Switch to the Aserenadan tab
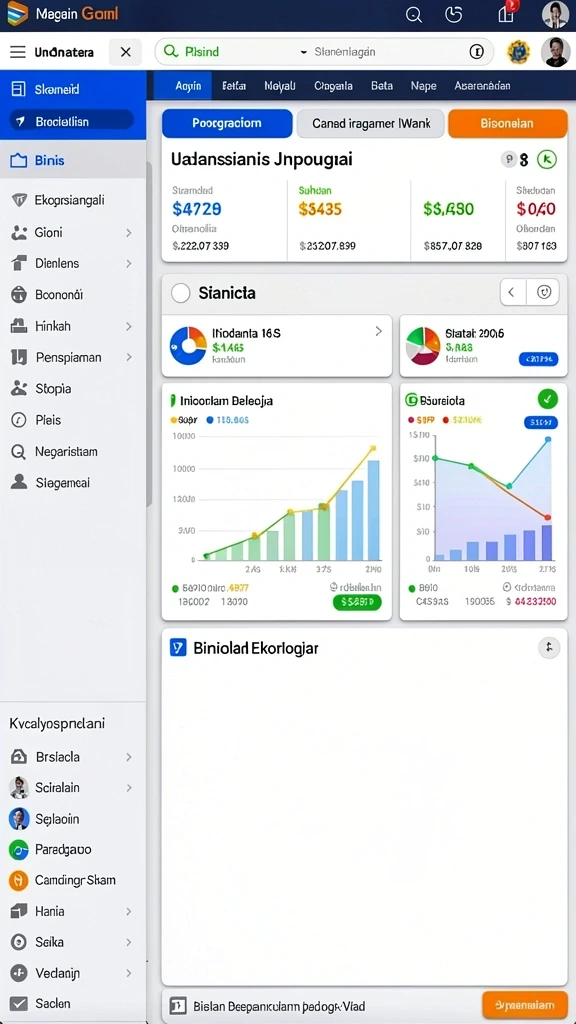Image resolution: width=576 pixels, height=1024 pixels. point(482,86)
